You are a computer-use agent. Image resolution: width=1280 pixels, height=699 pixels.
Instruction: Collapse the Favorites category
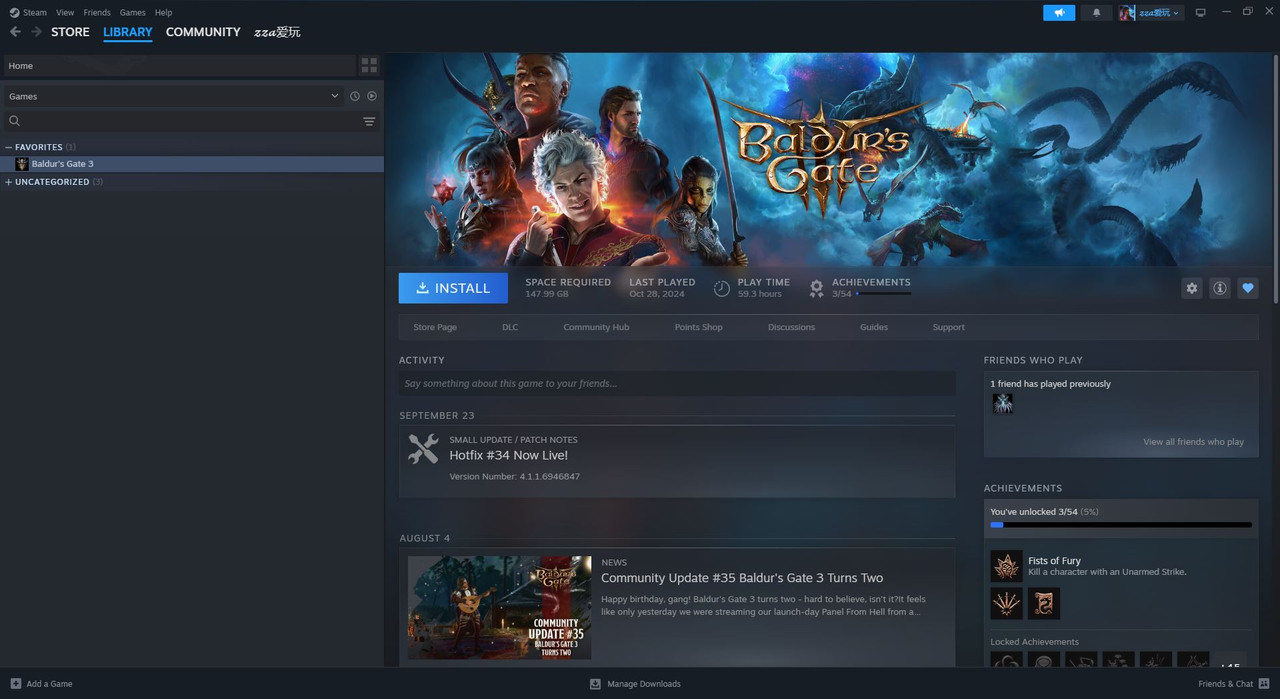(9, 147)
